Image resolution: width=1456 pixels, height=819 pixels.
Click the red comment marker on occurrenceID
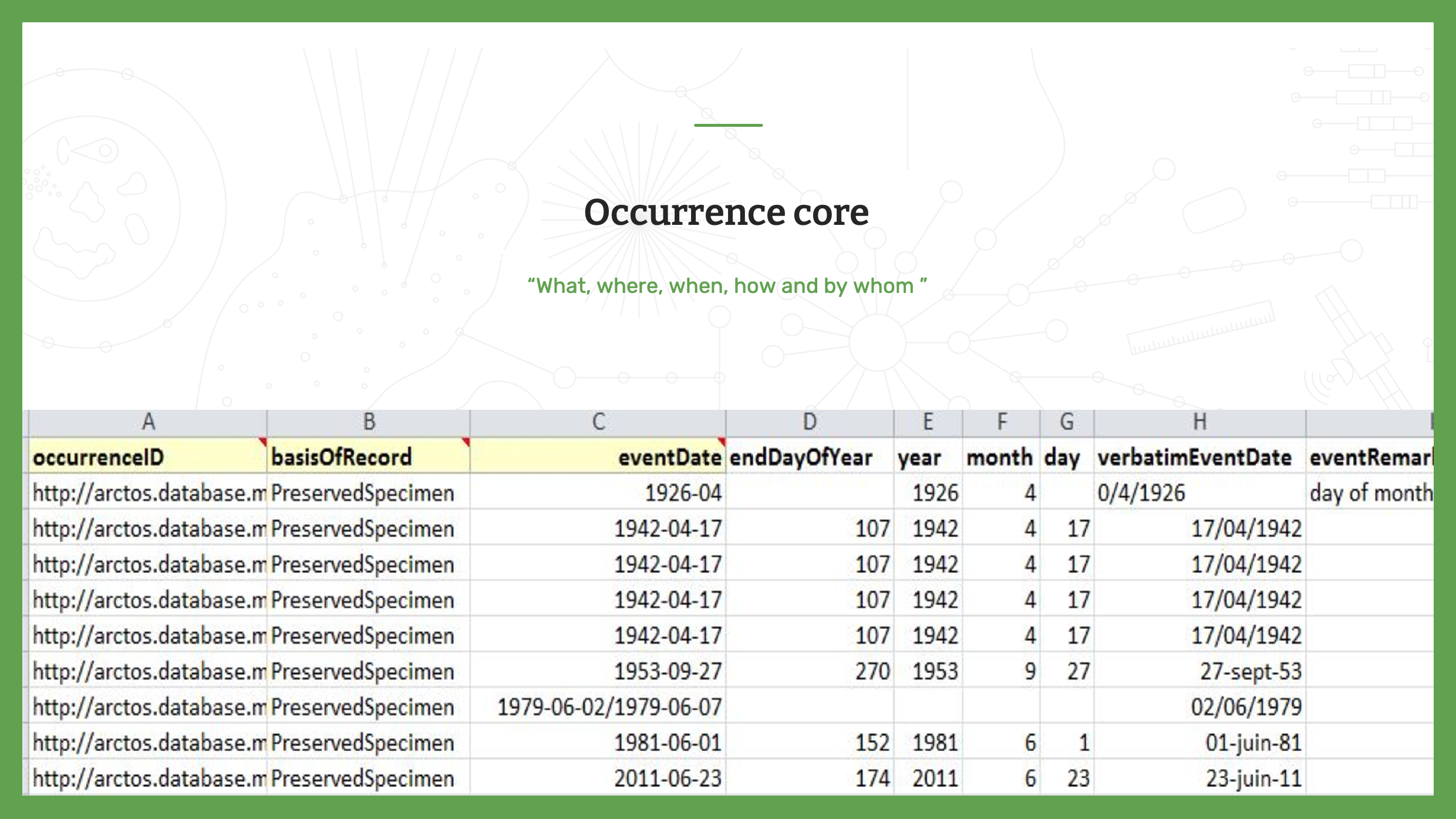[x=262, y=441]
